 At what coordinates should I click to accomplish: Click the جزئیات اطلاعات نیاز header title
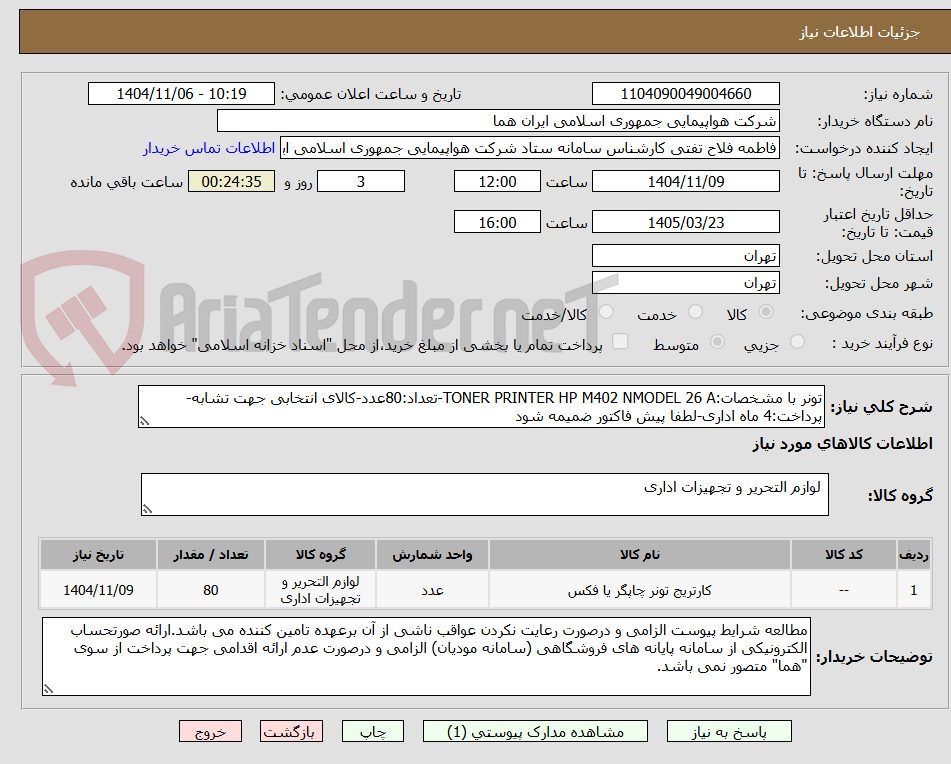pos(859,32)
